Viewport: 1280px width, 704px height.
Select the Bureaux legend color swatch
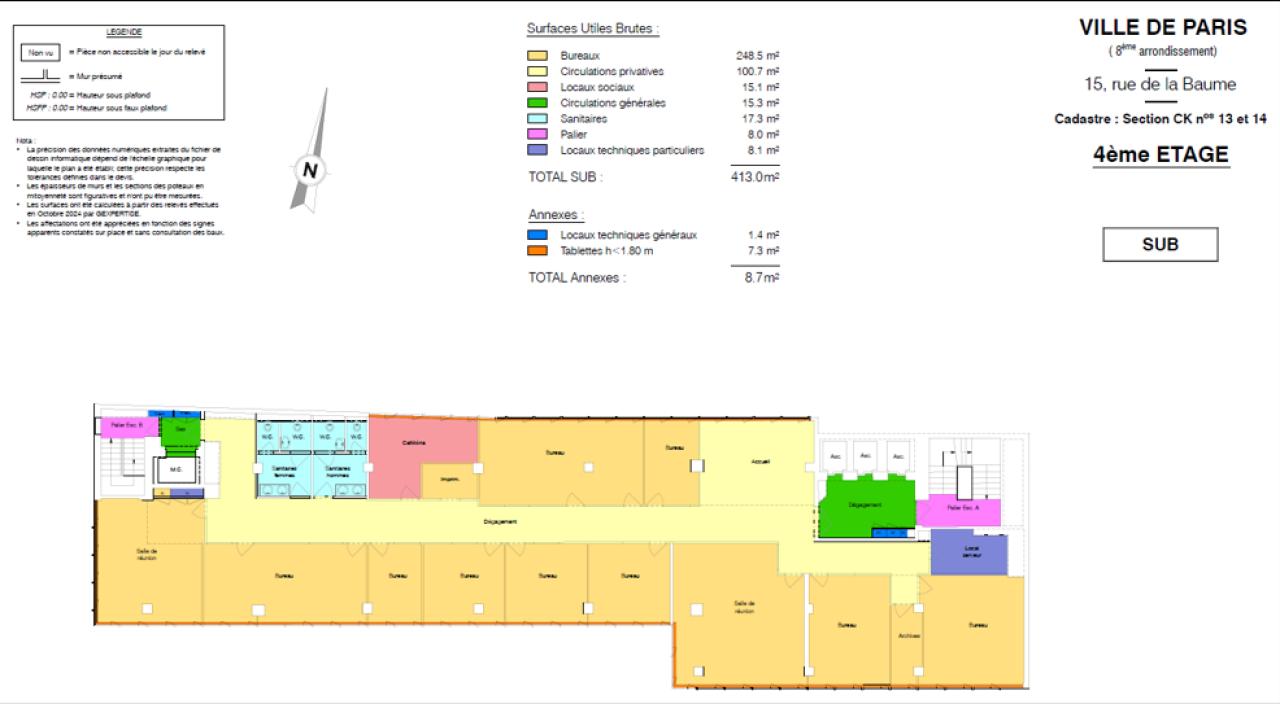[x=537, y=56]
